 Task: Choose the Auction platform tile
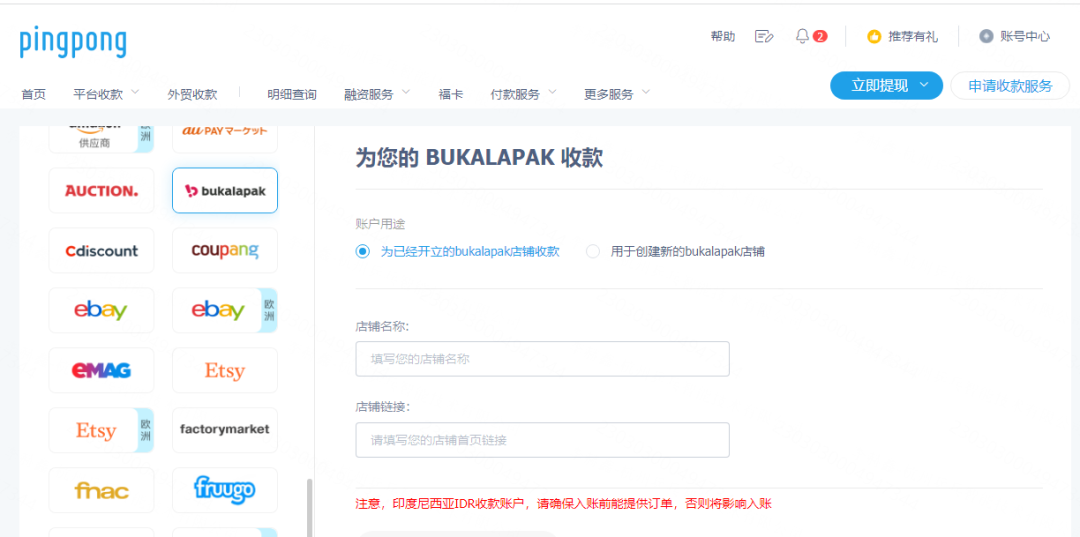coord(101,190)
